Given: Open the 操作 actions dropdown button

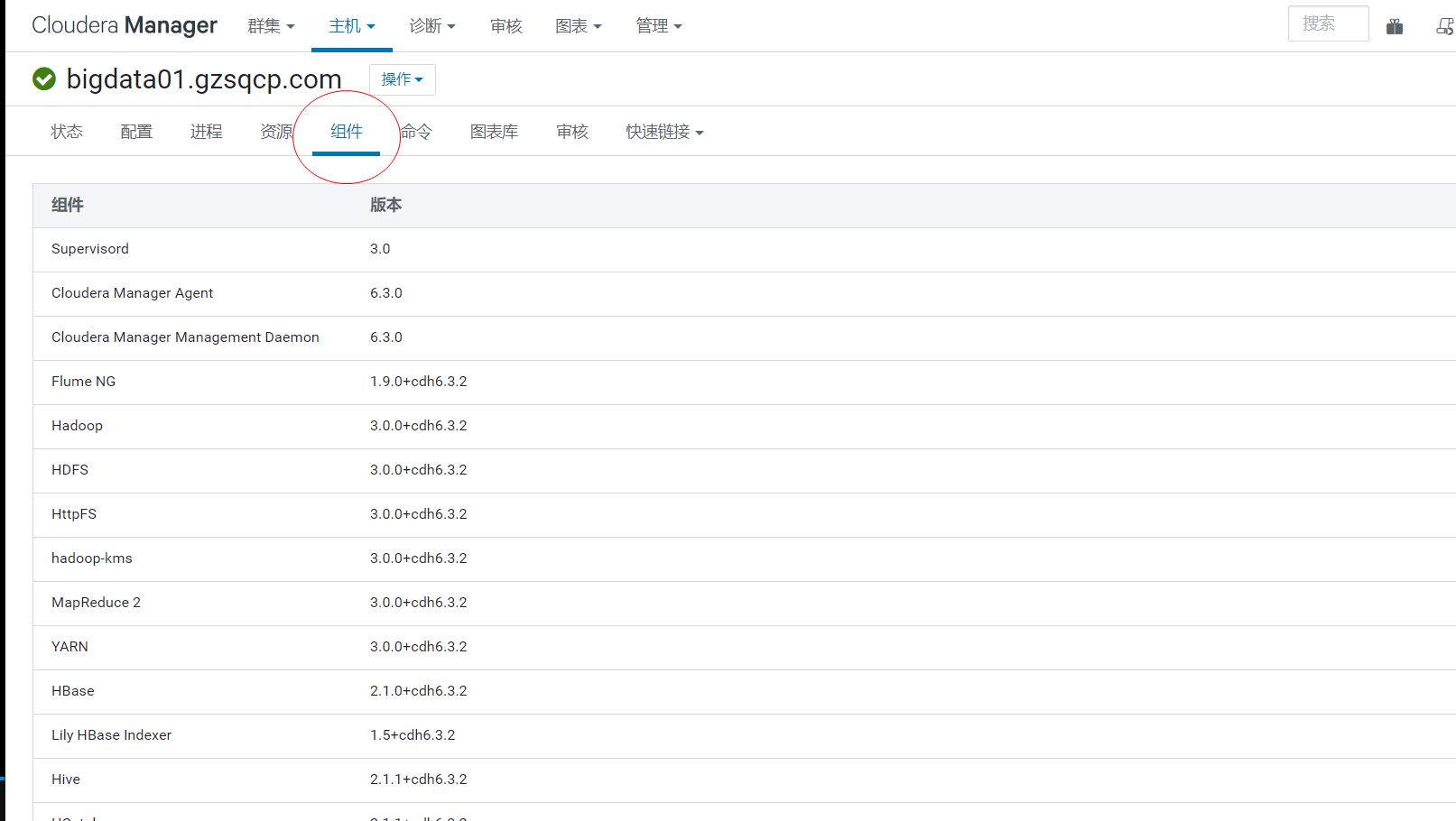Looking at the screenshot, I should coord(403,79).
